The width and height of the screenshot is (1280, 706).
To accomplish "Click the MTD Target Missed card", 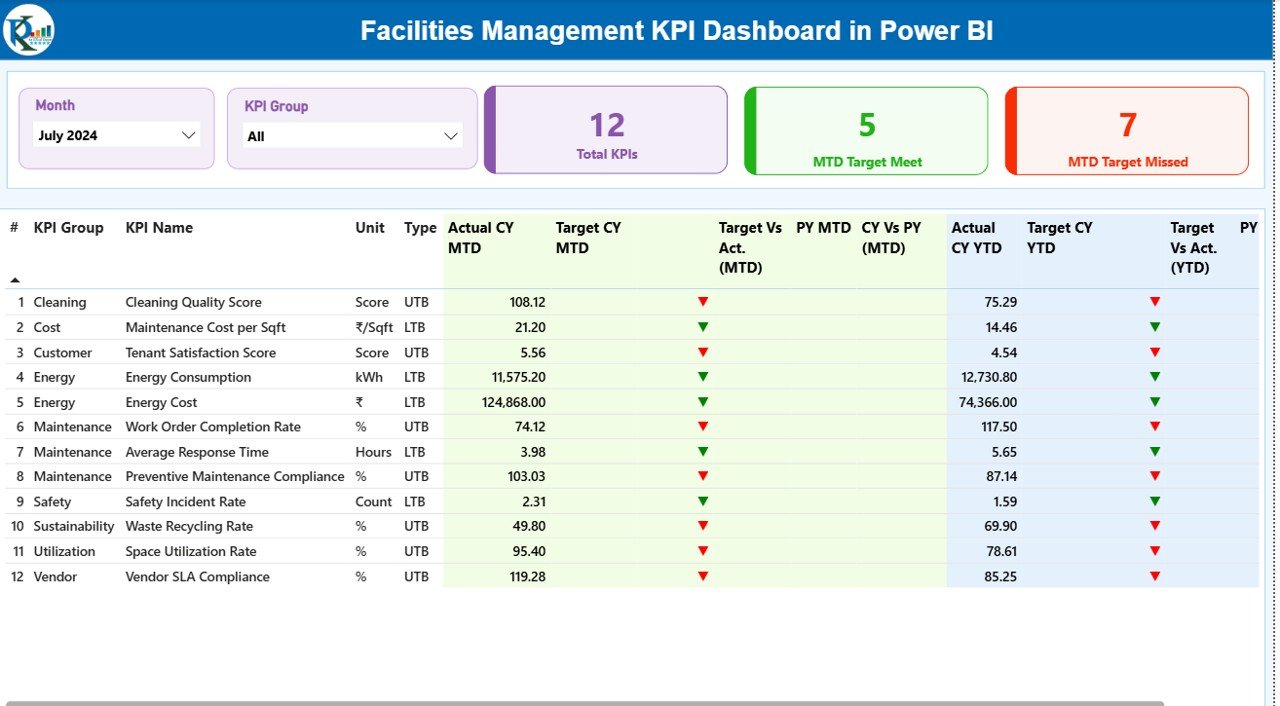I will pyautogui.click(x=1126, y=130).
